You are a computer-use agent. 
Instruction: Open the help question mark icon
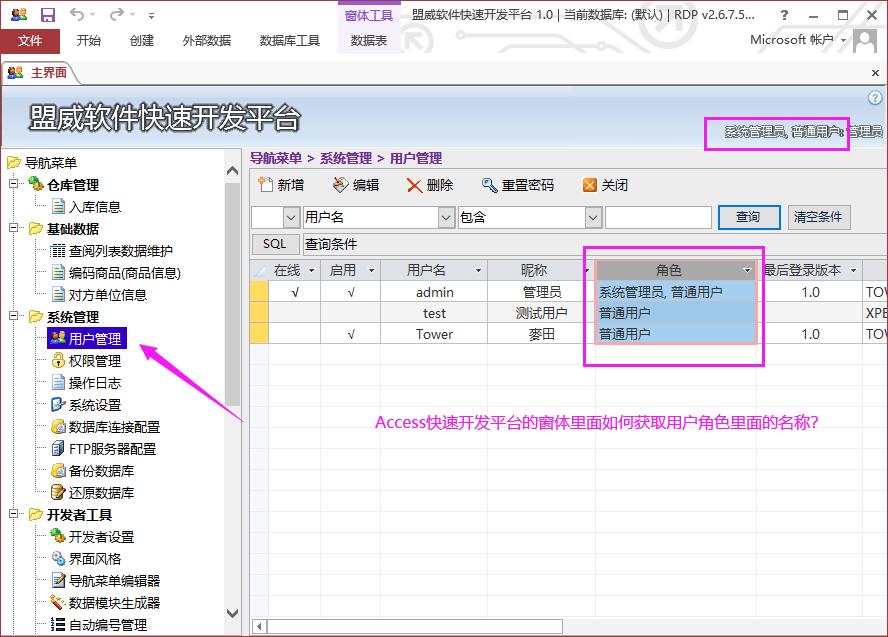875,98
